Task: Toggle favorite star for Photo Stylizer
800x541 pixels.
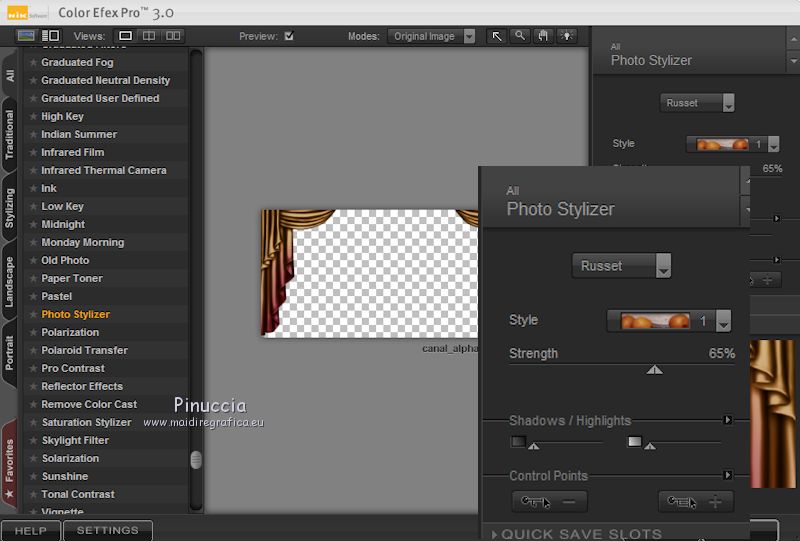Action: [33, 314]
